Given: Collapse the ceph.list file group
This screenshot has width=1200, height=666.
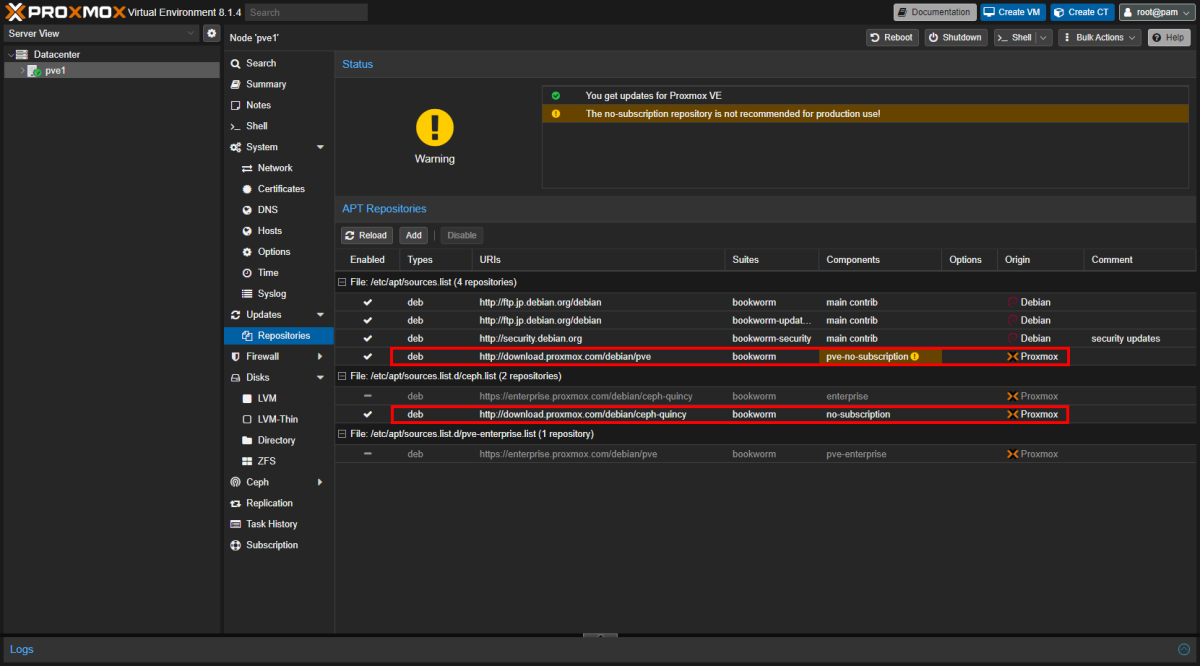Looking at the screenshot, I should (342, 376).
